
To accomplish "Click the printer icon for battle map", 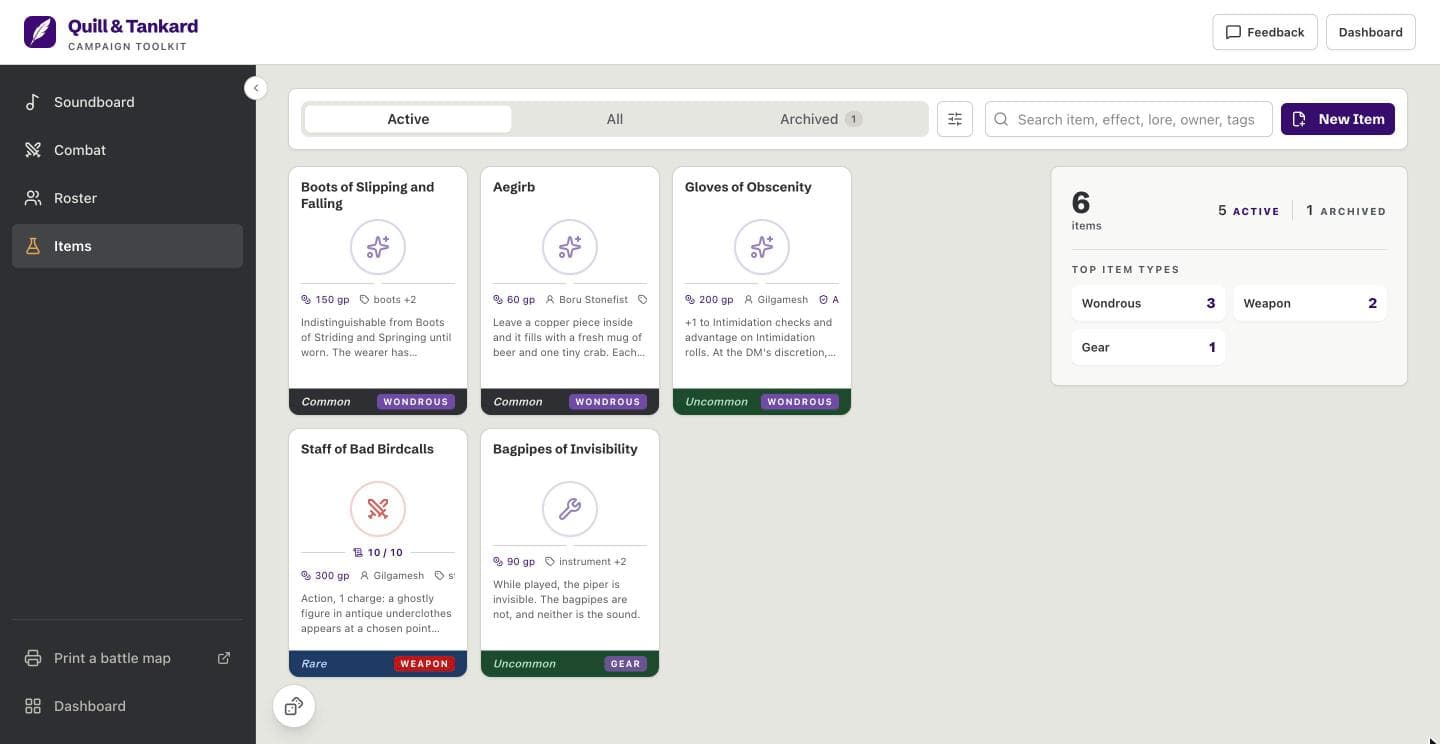I will 33,658.
